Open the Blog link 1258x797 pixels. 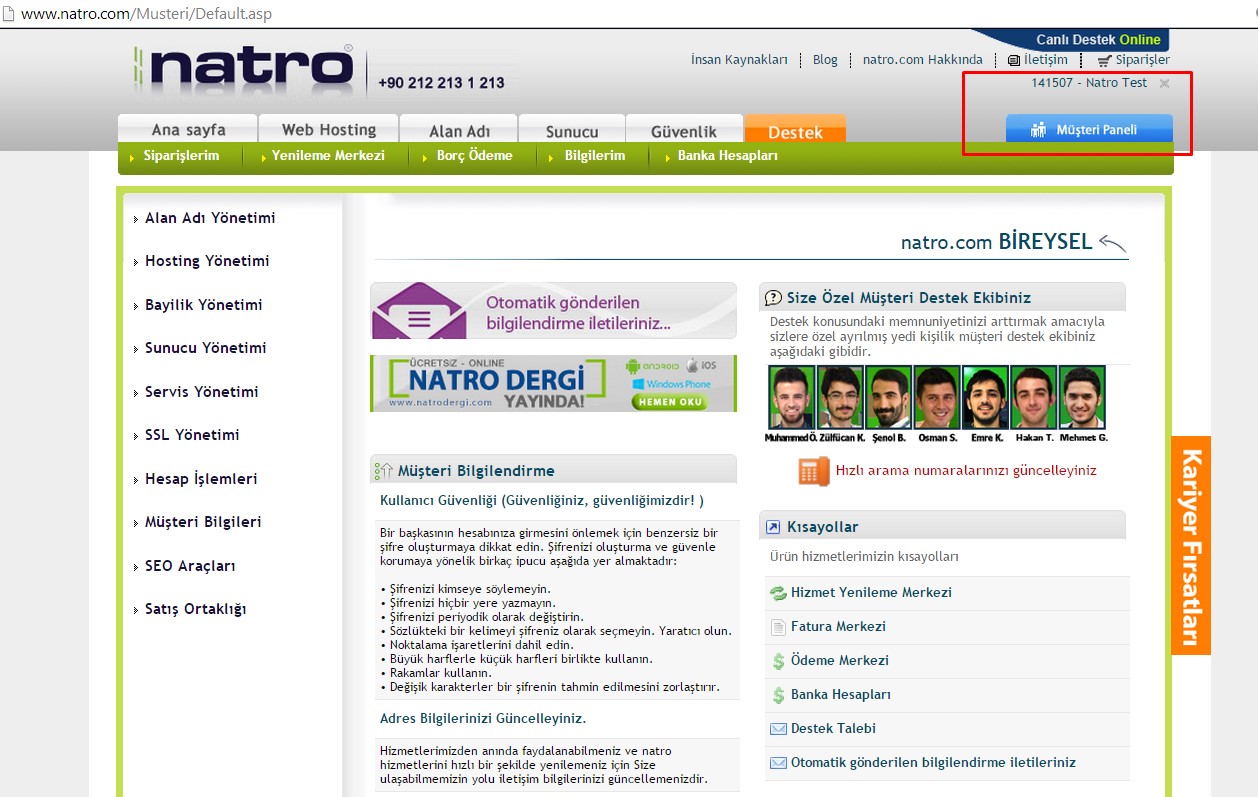pos(825,60)
